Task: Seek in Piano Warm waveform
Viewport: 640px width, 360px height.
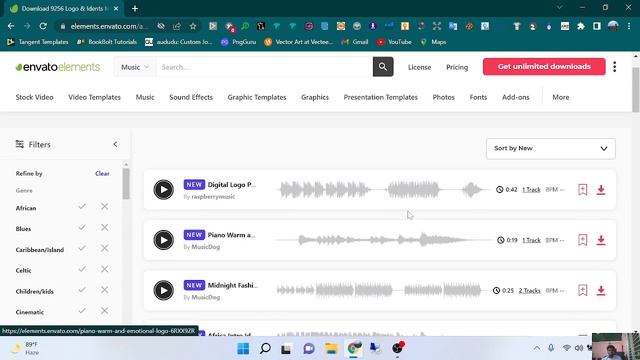Action: [384, 240]
